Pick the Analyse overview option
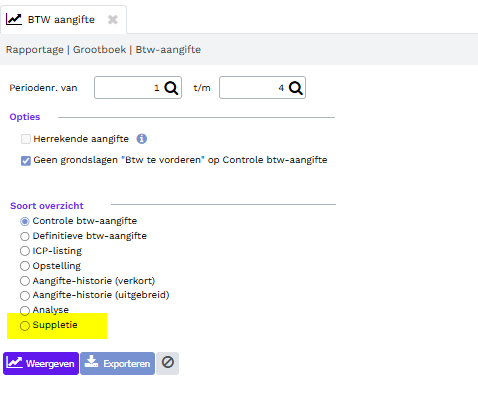Viewport: 478px width, 402px height. click(25, 310)
